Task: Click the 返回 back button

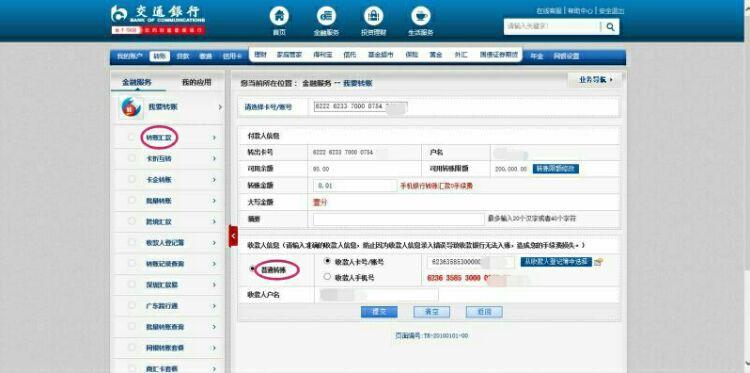Action: (x=484, y=312)
